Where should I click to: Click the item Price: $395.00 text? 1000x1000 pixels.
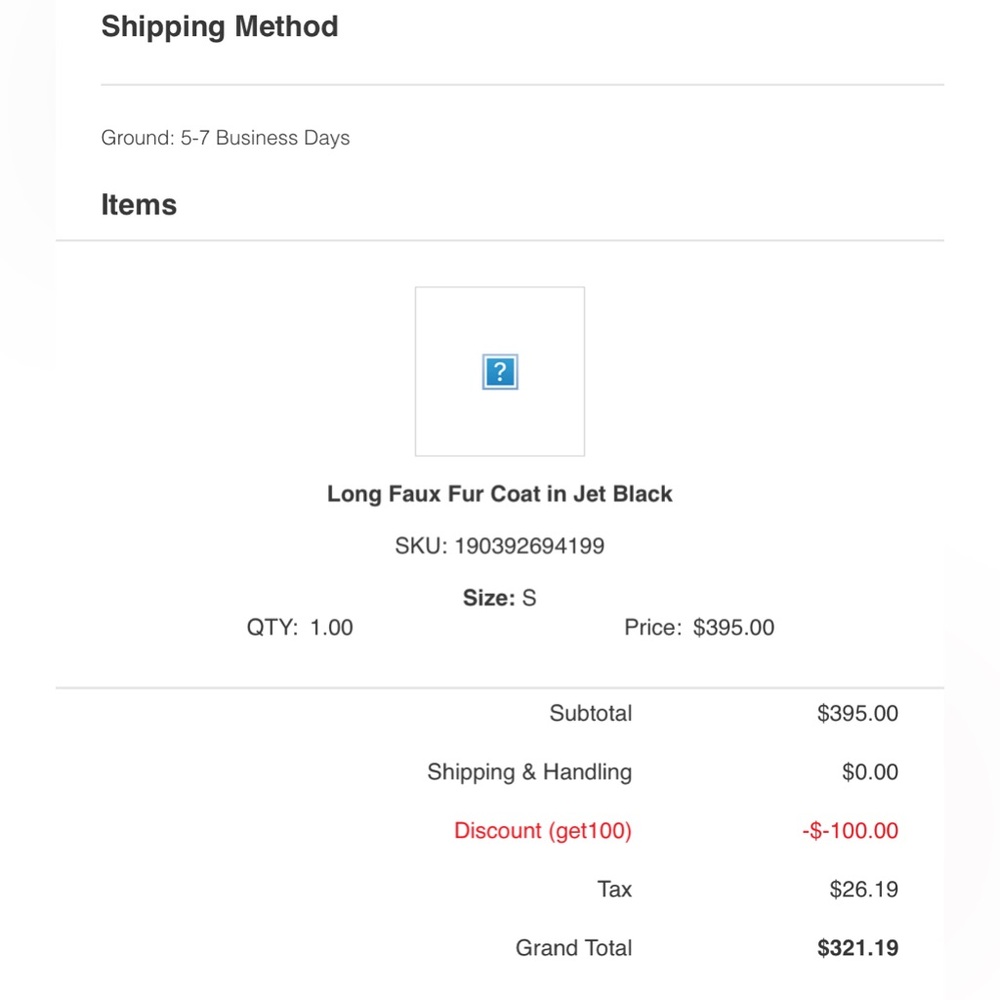(699, 628)
